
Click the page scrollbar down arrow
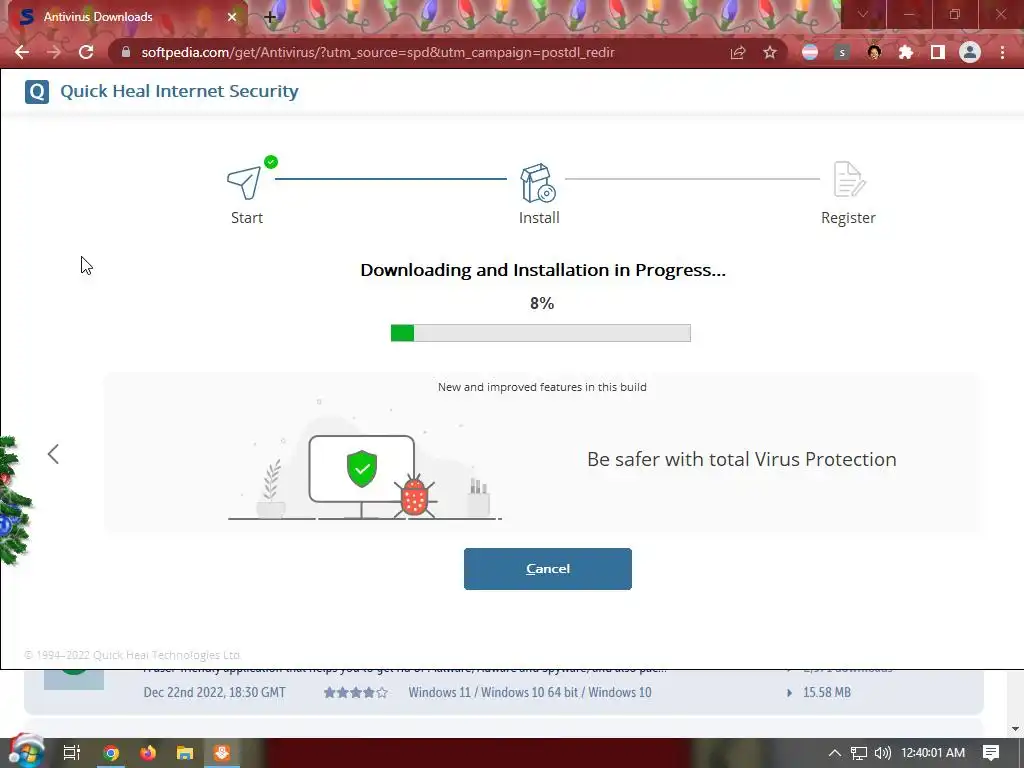[1015, 729]
